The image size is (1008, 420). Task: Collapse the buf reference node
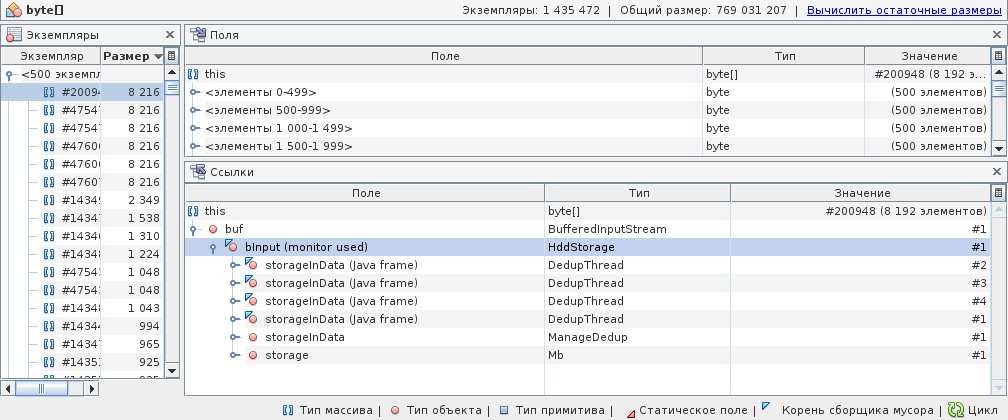(x=198, y=229)
